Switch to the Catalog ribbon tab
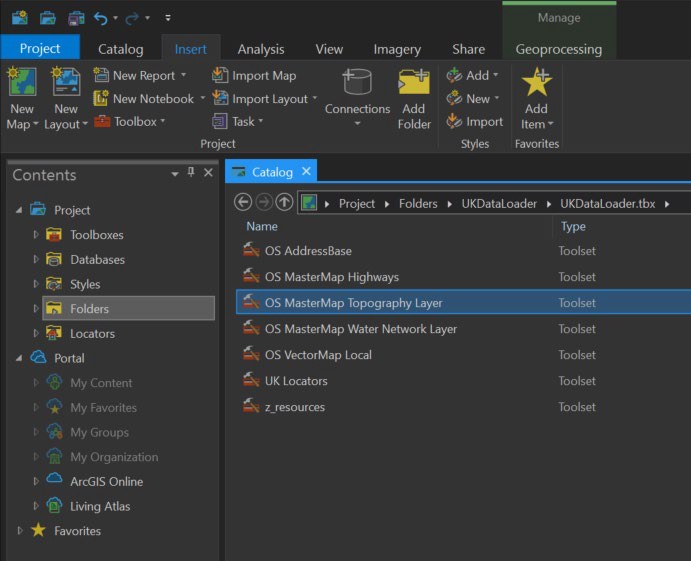Image resolution: width=691 pixels, height=561 pixels. coord(120,49)
